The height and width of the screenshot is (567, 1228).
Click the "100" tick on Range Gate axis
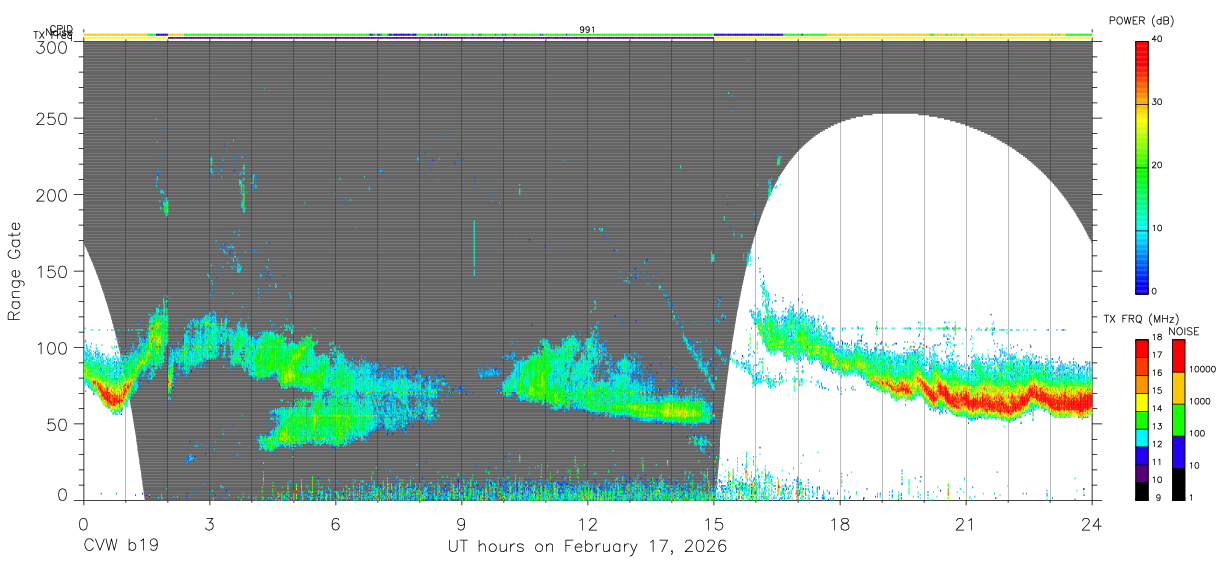coord(52,348)
